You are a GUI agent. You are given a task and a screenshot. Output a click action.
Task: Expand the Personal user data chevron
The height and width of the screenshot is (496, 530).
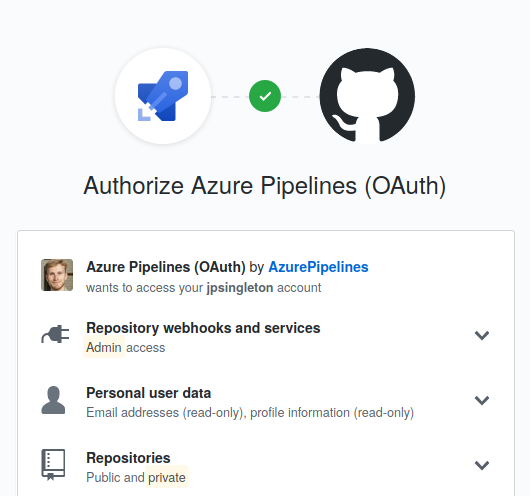point(482,400)
